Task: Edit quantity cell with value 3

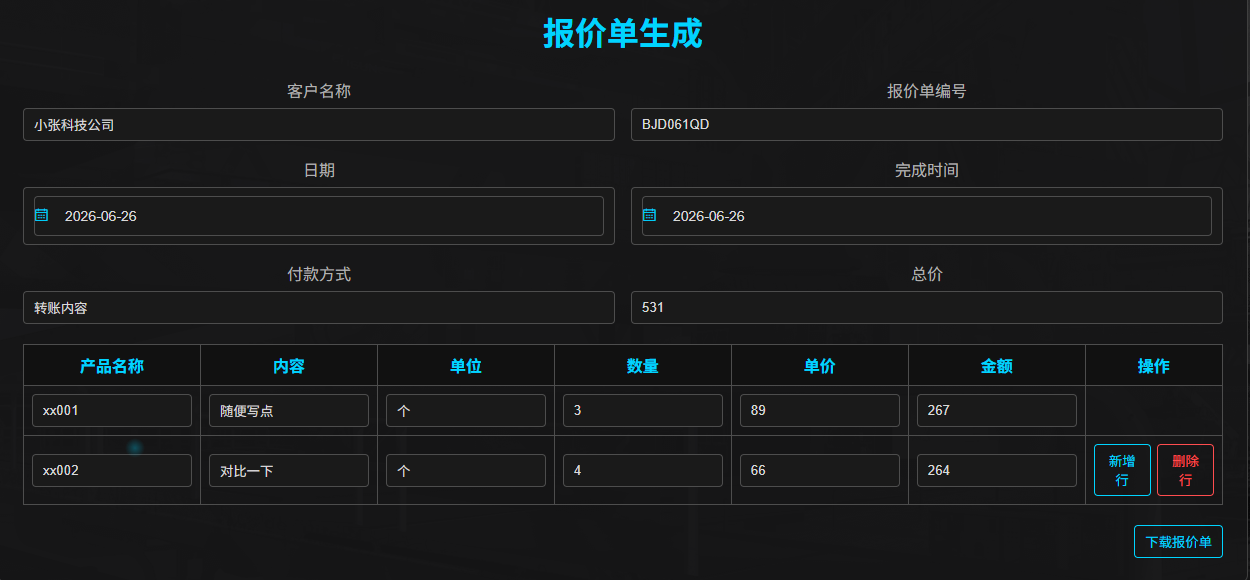Action: click(643, 410)
